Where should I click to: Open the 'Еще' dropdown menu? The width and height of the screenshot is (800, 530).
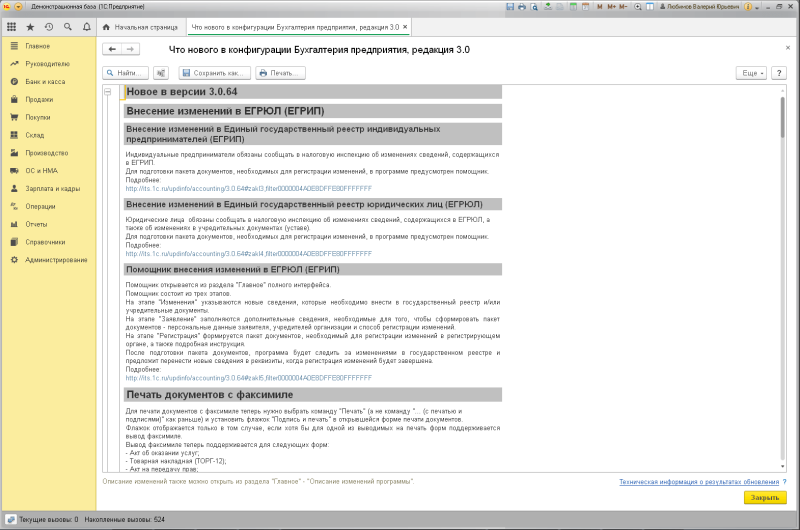click(752, 73)
